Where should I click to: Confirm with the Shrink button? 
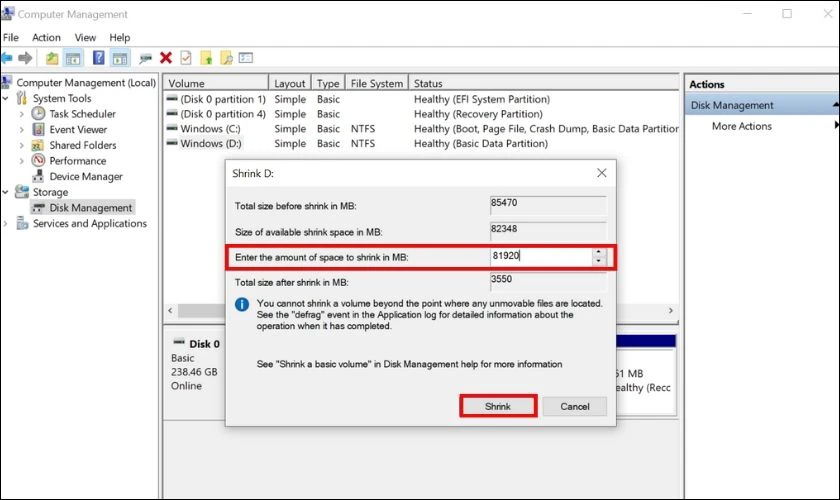[498, 406]
